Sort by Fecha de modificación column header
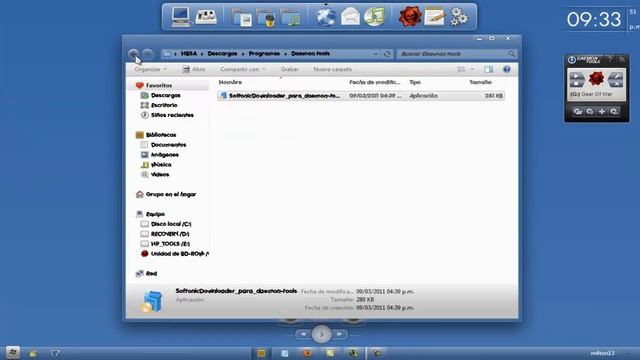Image resolution: width=640 pixels, height=360 pixels. coord(374,82)
